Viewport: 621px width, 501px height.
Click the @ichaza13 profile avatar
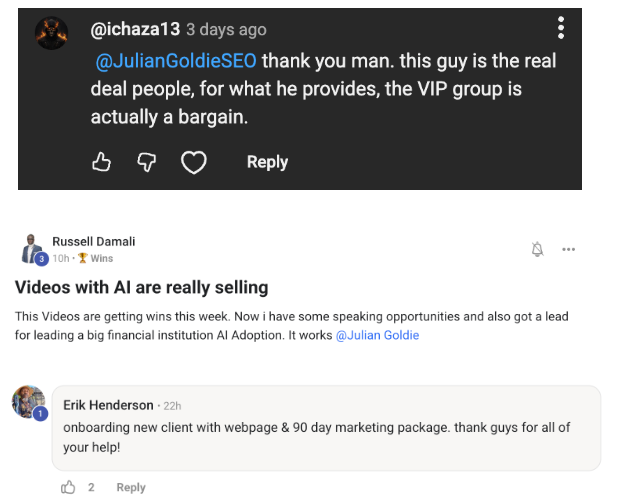(x=51, y=33)
